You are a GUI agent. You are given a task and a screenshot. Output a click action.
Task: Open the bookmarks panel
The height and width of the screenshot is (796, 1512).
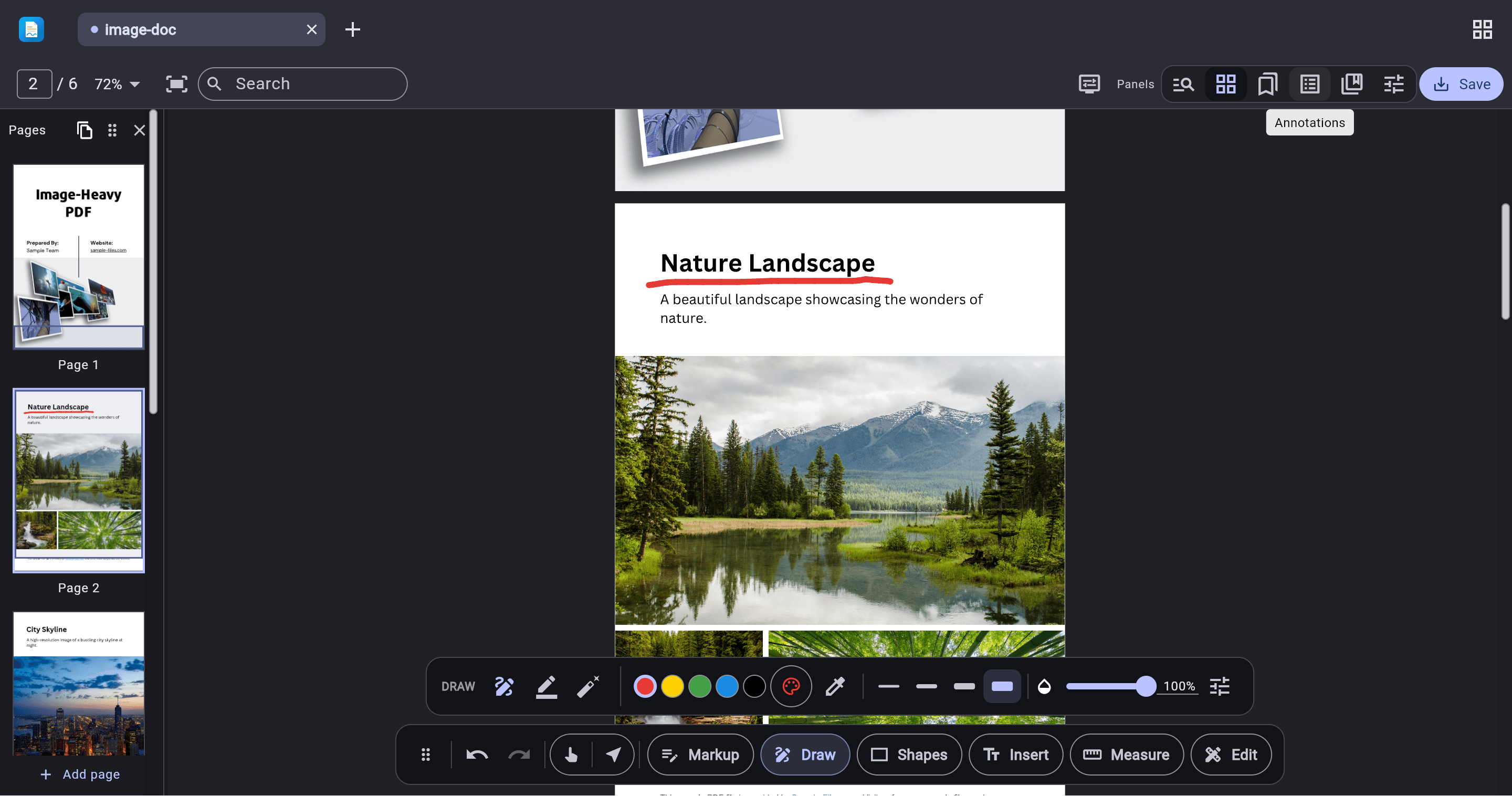coord(1267,84)
